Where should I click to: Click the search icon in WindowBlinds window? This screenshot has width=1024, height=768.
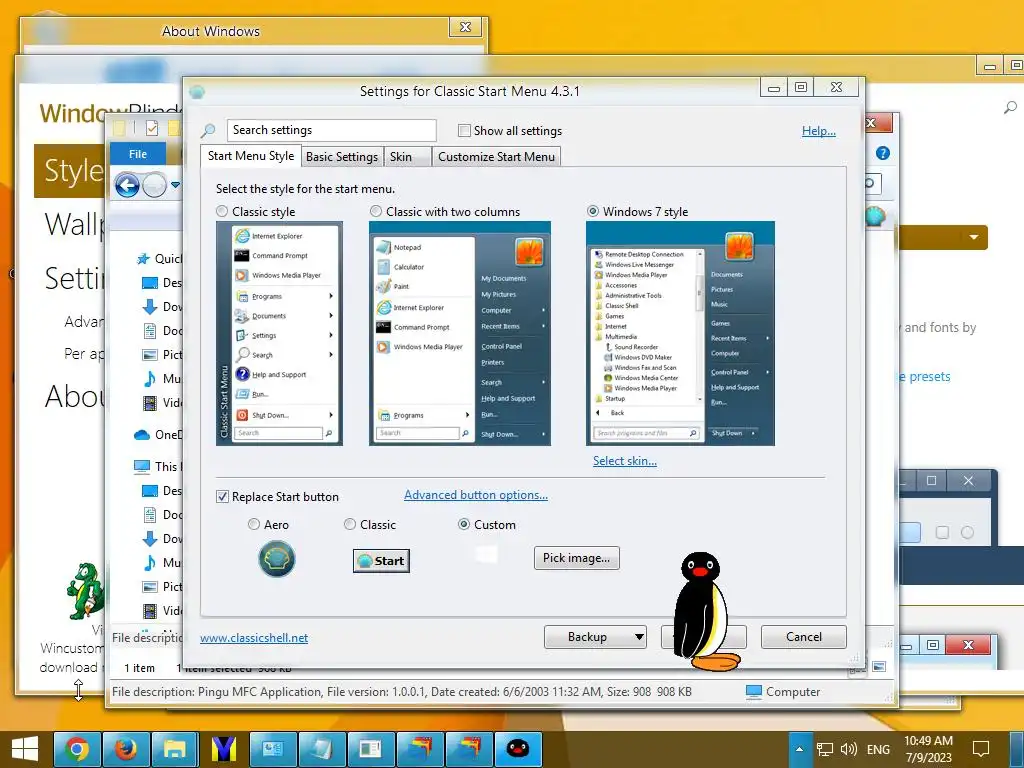[x=1010, y=108]
